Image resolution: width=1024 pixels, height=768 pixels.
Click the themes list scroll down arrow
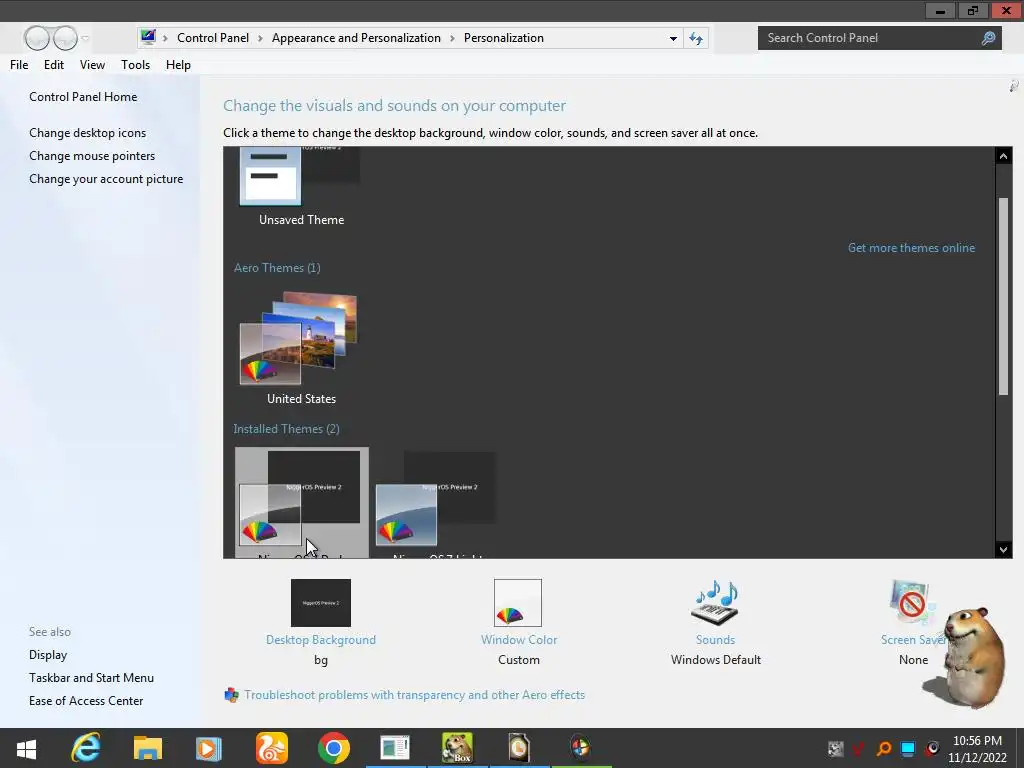pos(1003,549)
